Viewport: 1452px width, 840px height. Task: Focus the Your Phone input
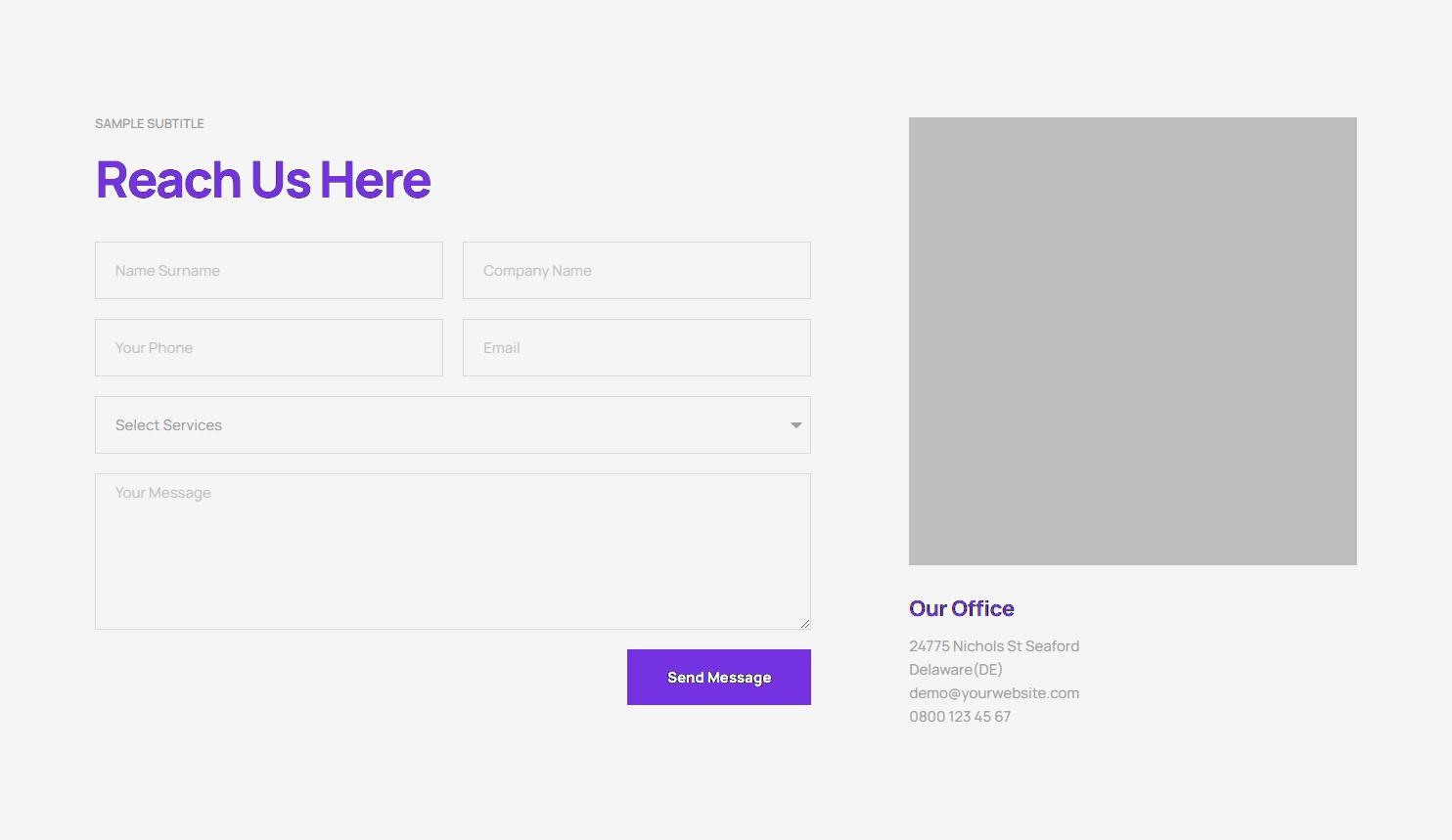pos(269,348)
